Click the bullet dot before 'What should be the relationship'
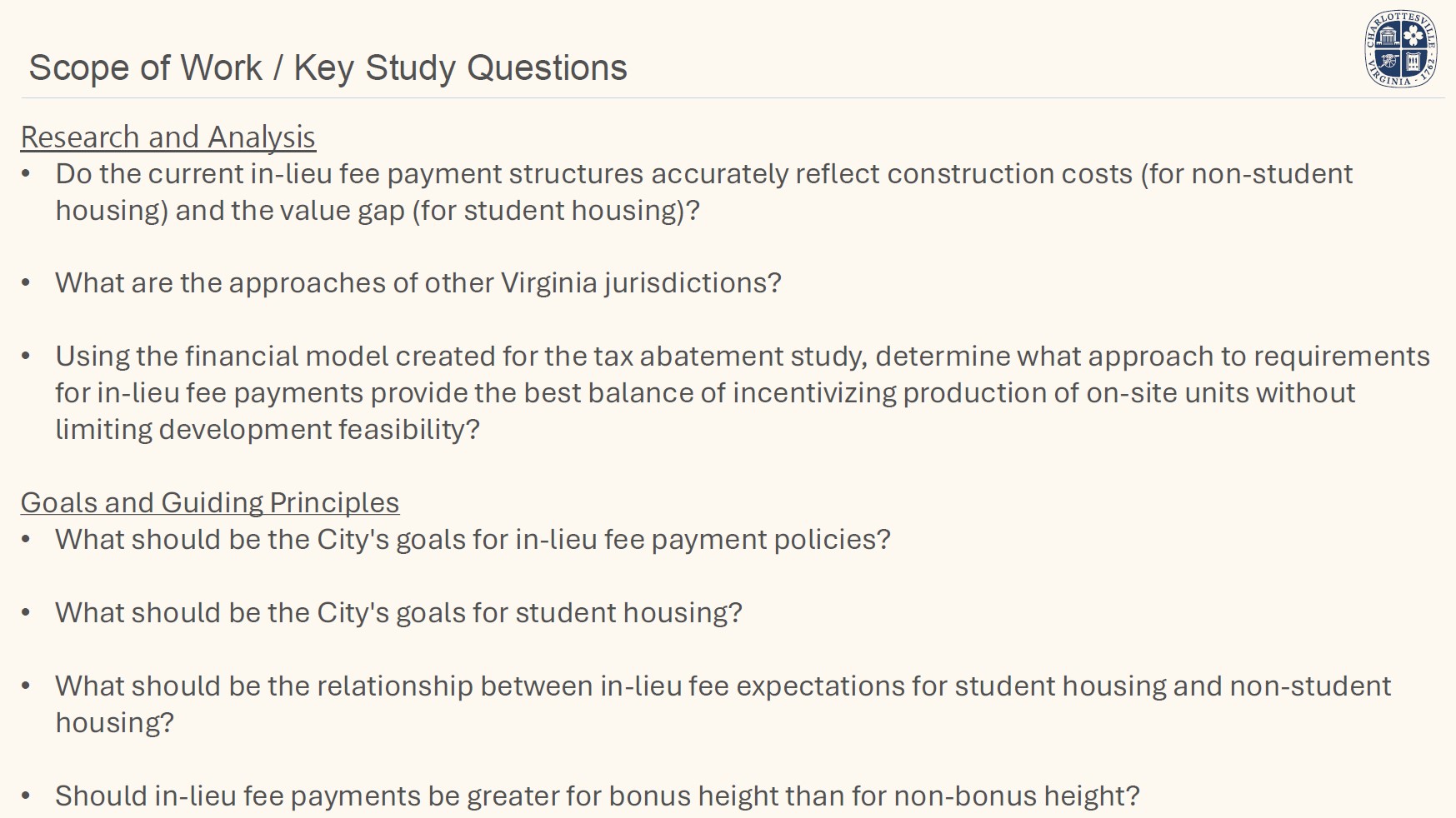The image size is (1456, 818). [x=27, y=686]
